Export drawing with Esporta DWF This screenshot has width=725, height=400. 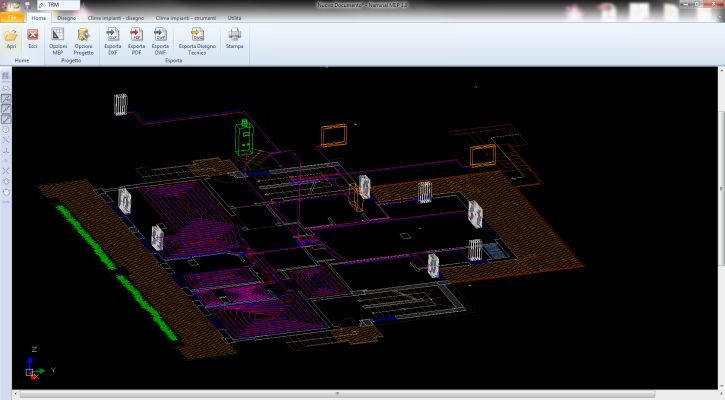pos(160,37)
